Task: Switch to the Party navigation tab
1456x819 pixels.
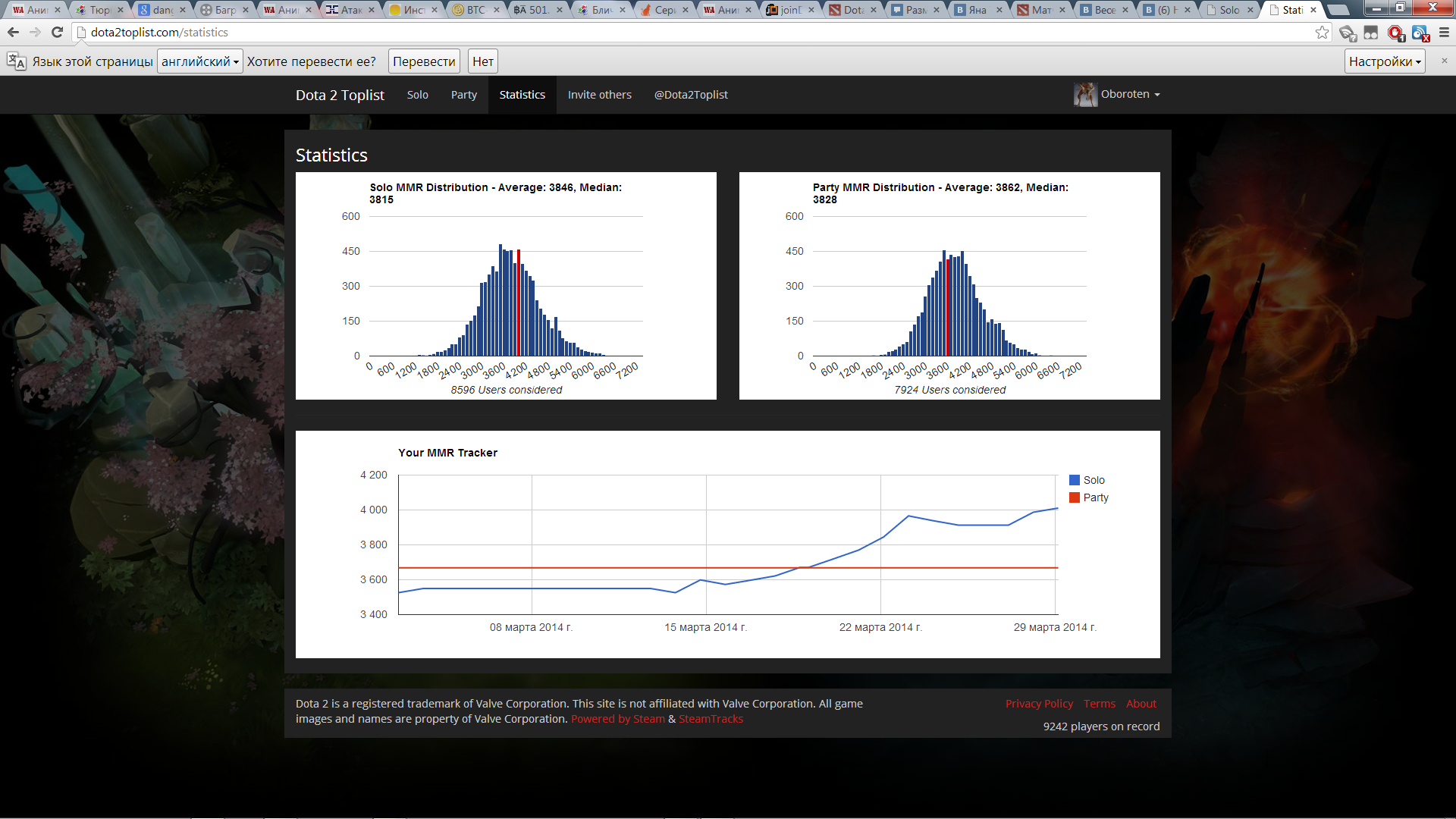Action: (x=463, y=95)
